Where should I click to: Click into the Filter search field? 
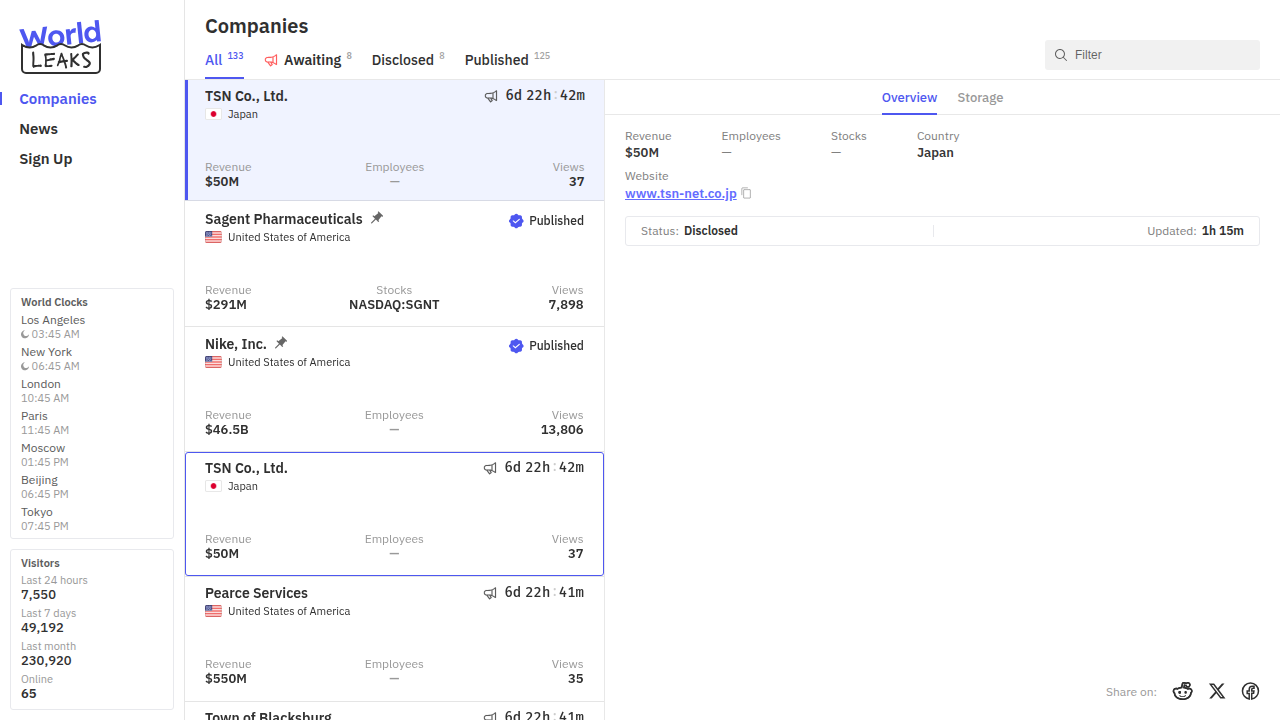click(1160, 55)
